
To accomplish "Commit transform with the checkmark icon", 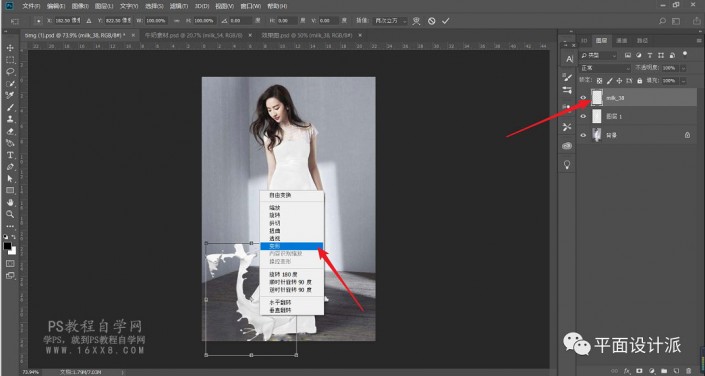I will pos(446,21).
